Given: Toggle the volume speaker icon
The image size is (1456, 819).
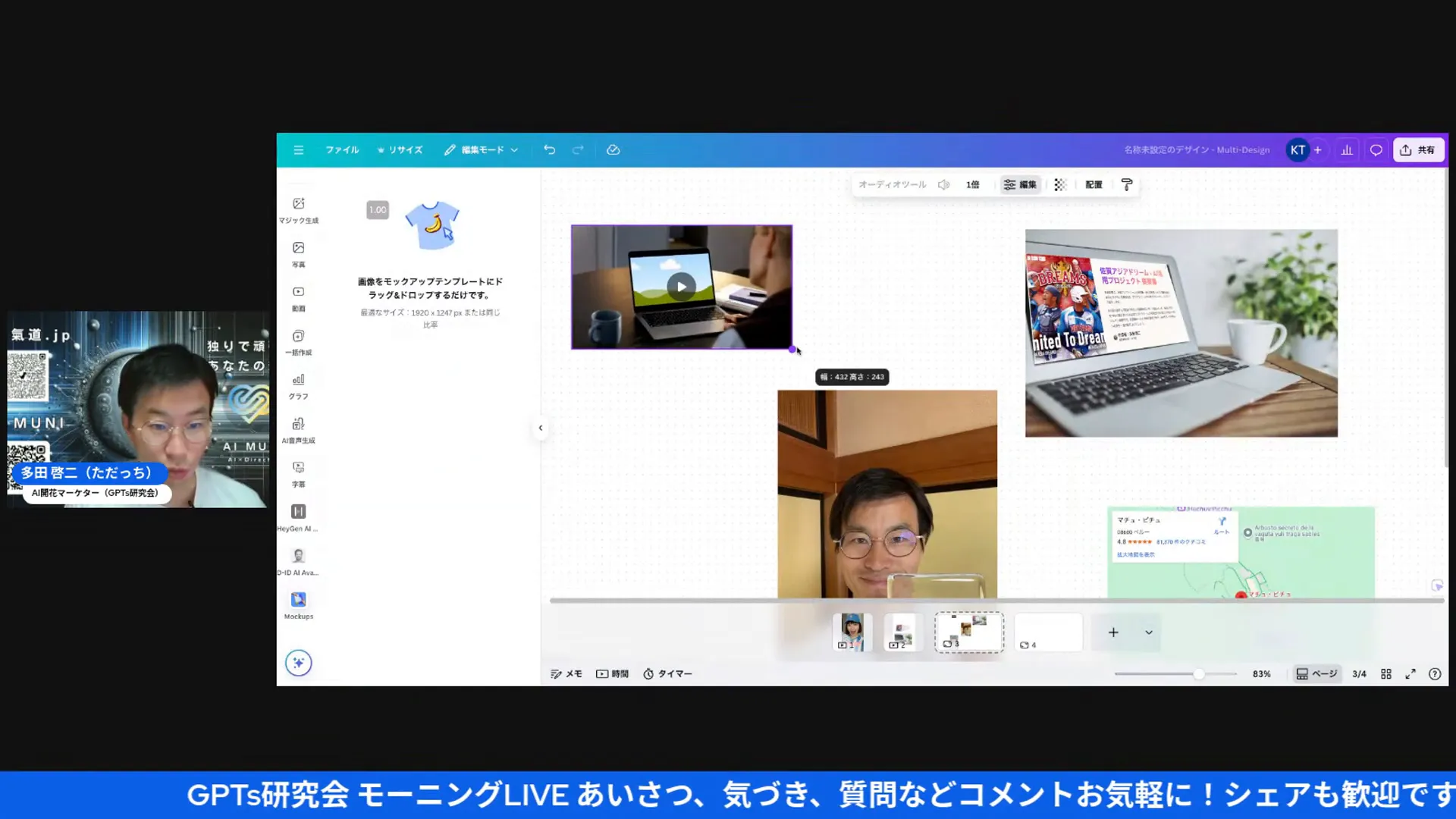Looking at the screenshot, I should (944, 184).
